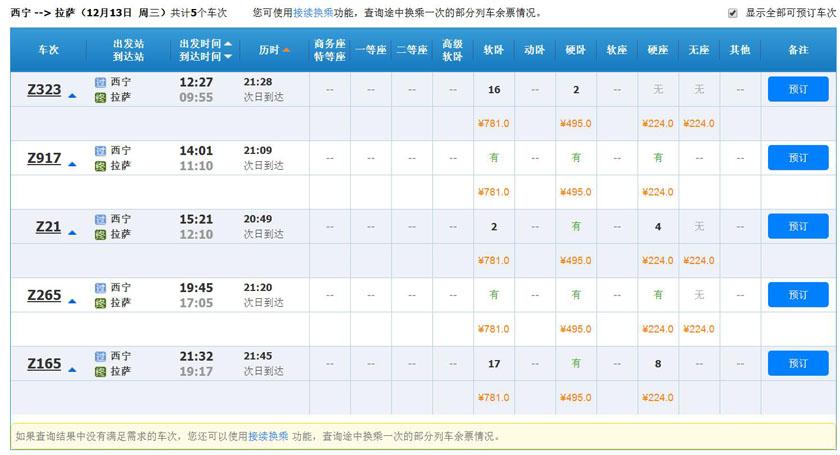Open 接续换乘 link in top notice
Screen dimensions: 840x455
point(313,13)
